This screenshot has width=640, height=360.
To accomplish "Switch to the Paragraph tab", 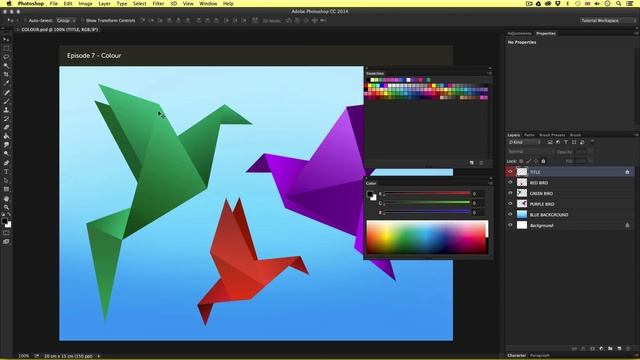I will [x=540, y=356].
